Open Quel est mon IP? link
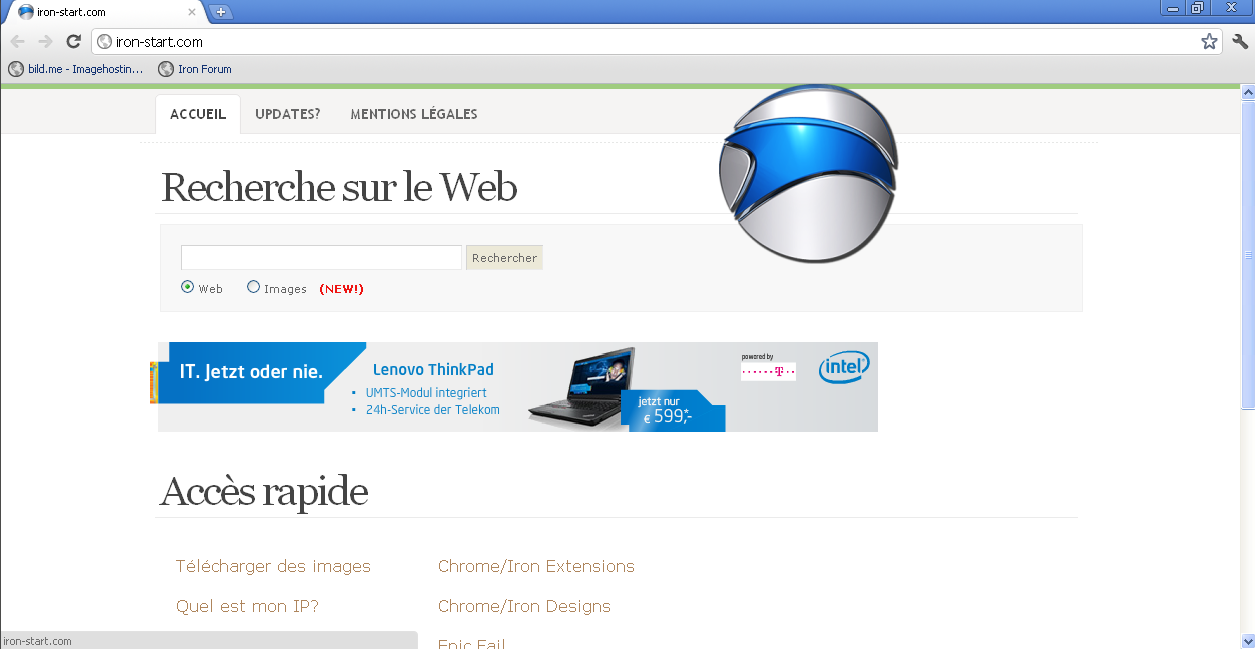This screenshot has height=649, width=1255. tap(247, 606)
